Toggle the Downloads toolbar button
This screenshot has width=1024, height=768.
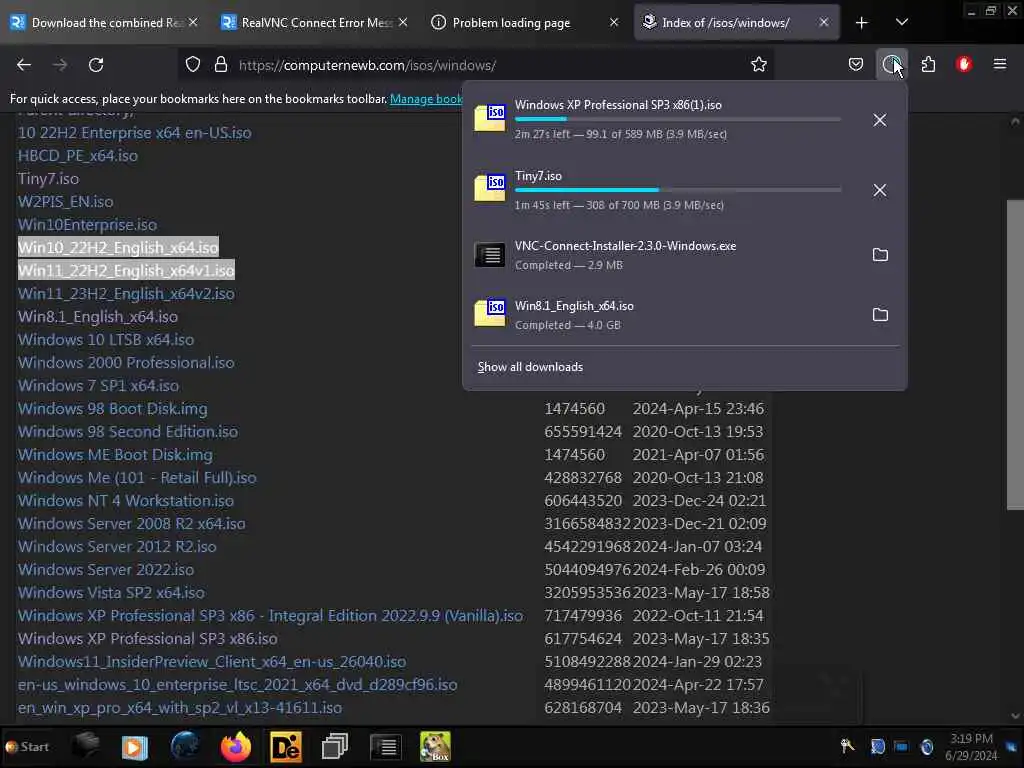(x=891, y=65)
